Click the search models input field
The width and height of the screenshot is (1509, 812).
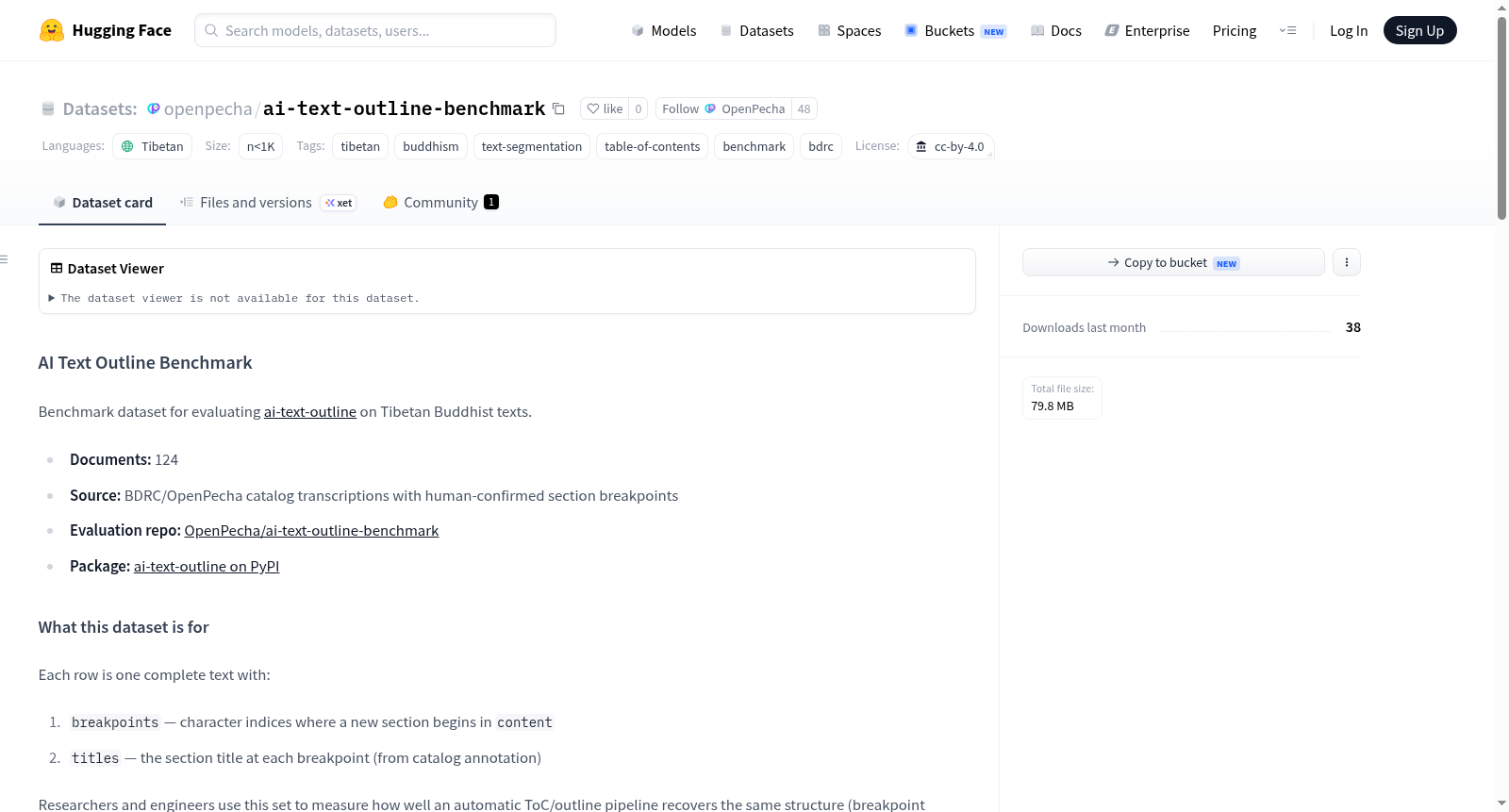click(375, 30)
